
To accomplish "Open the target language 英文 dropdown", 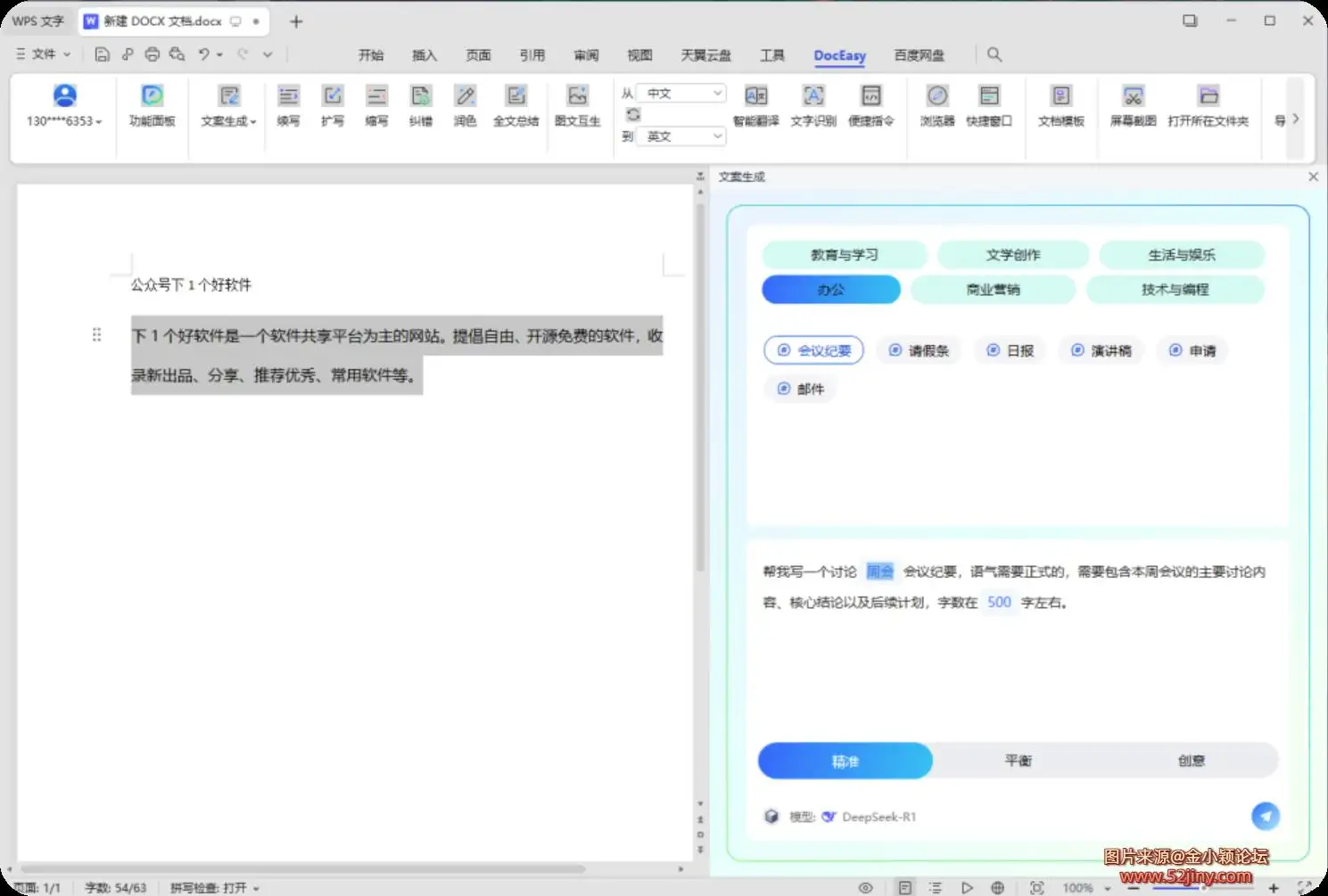I will (683, 136).
